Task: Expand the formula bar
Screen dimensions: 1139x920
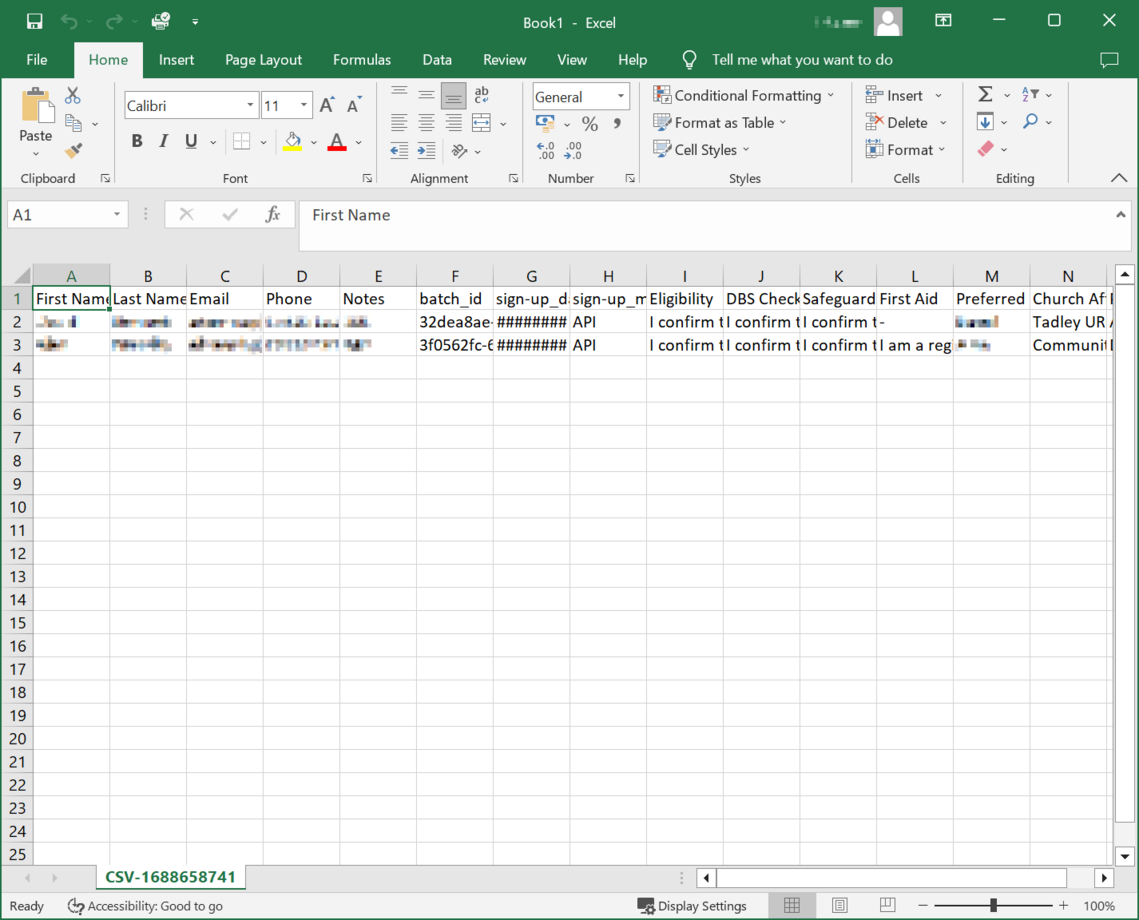Action: tap(1121, 214)
